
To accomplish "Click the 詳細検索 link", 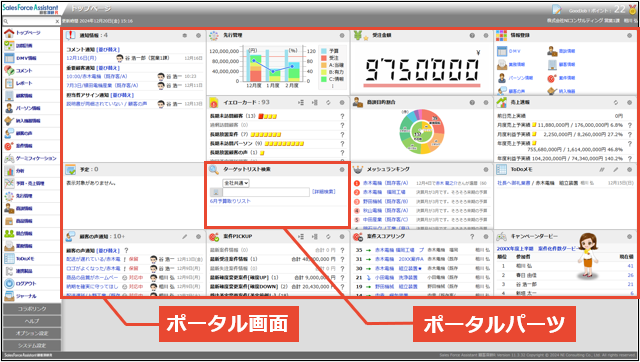I will [324, 191].
